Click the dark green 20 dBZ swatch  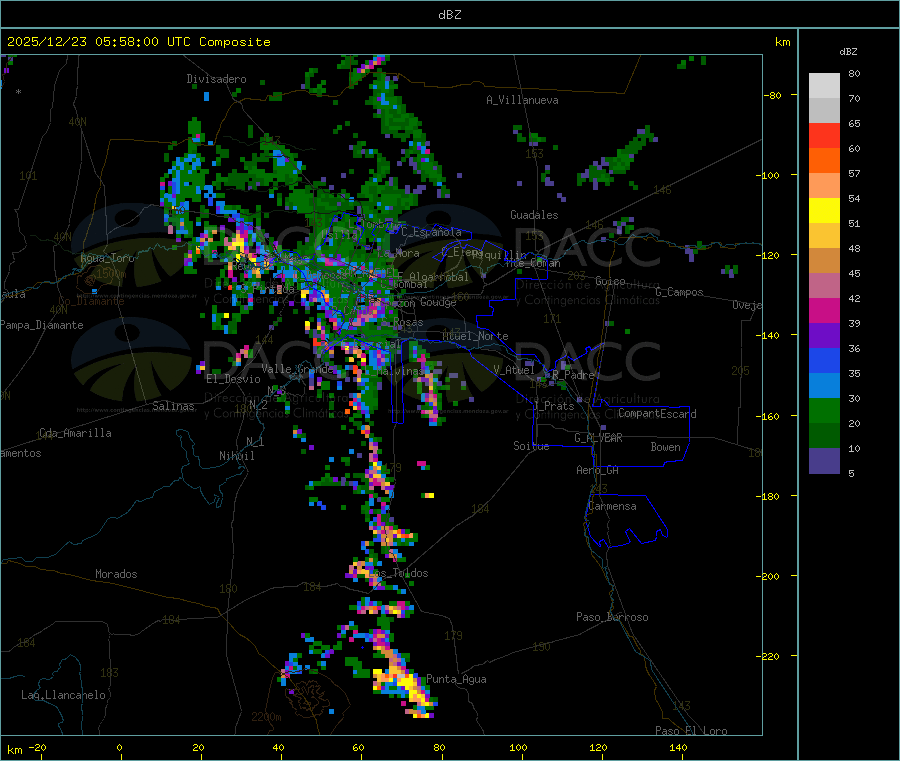tap(824, 435)
